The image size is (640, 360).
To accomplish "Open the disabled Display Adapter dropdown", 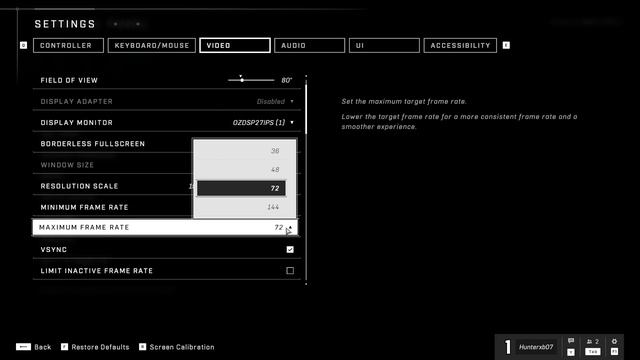I will point(275,101).
